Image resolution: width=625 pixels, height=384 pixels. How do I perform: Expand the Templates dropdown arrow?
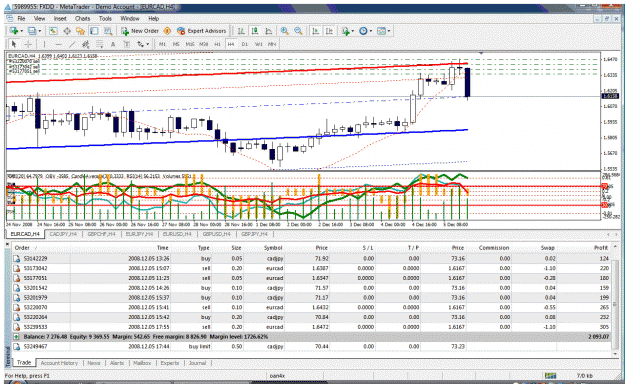(x=389, y=31)
